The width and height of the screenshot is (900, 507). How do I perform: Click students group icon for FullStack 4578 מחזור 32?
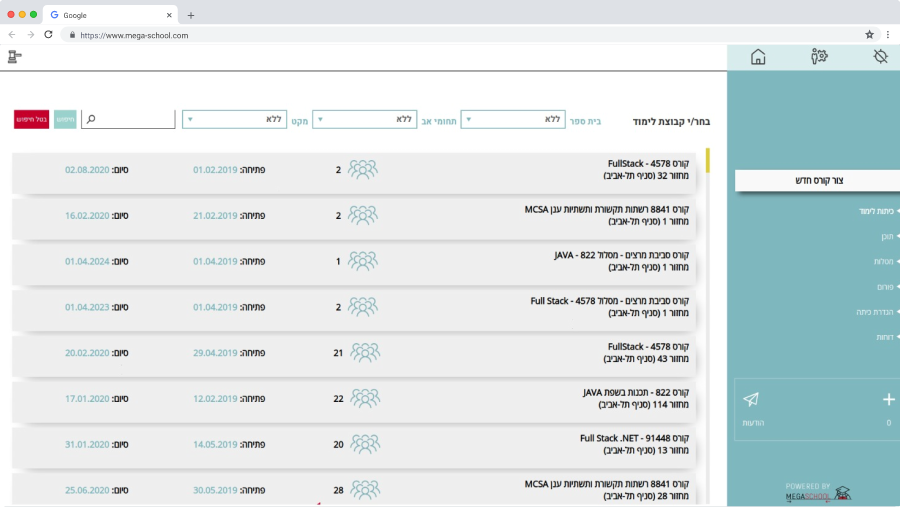tap(363, 169)
